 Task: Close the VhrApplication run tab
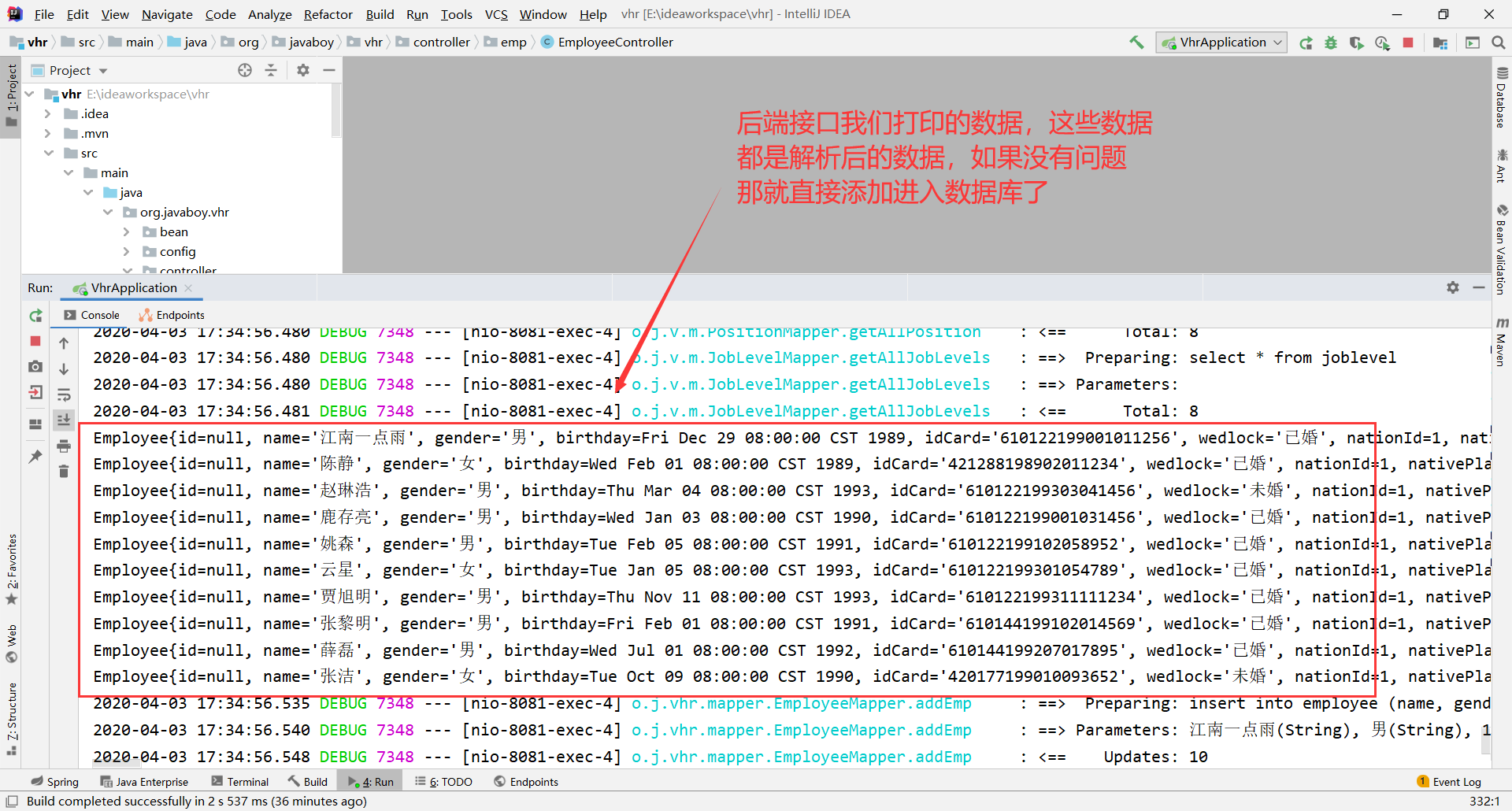(x=188, y=288)
